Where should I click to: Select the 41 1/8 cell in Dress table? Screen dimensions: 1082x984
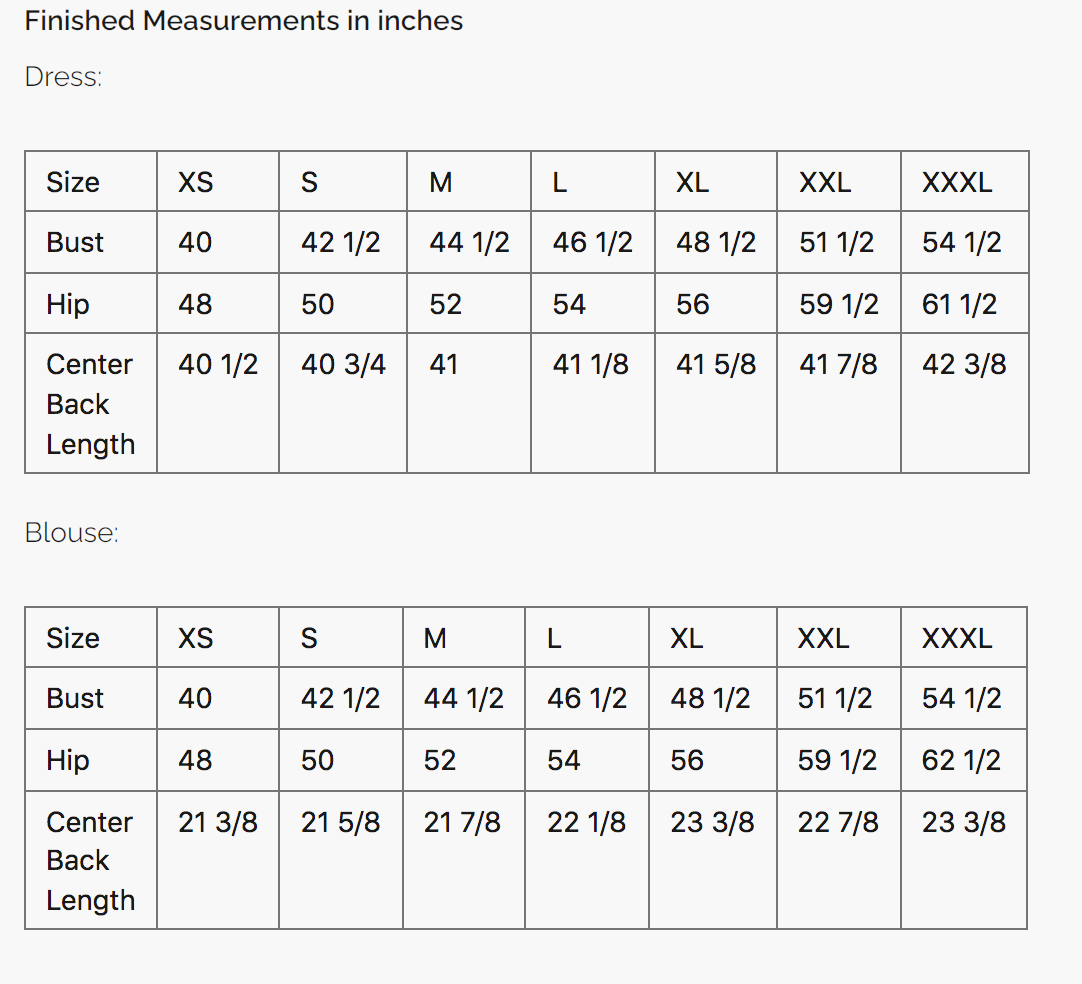coord(591,365)
